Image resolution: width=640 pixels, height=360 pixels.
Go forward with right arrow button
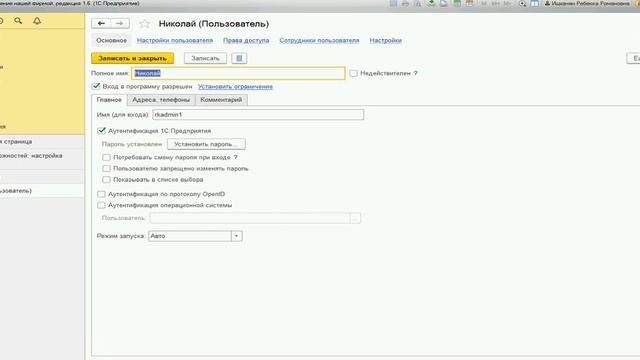click(120, 24)
